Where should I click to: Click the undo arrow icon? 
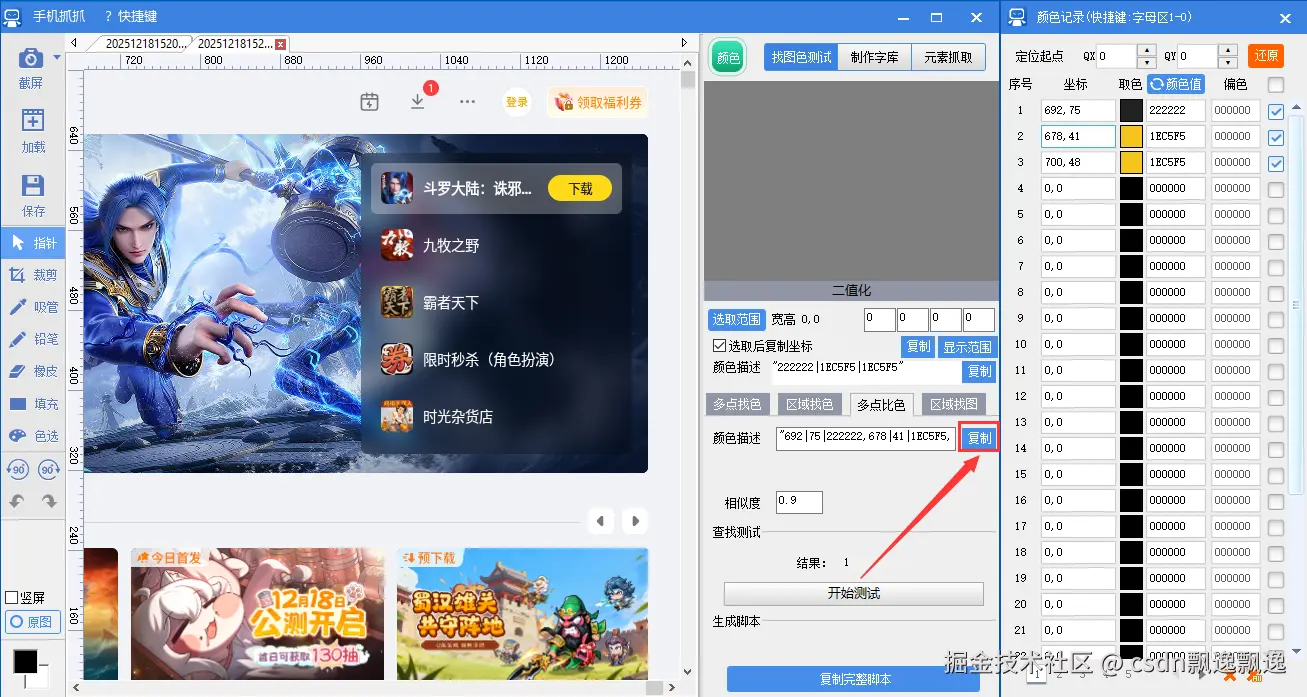click(17, 501)
